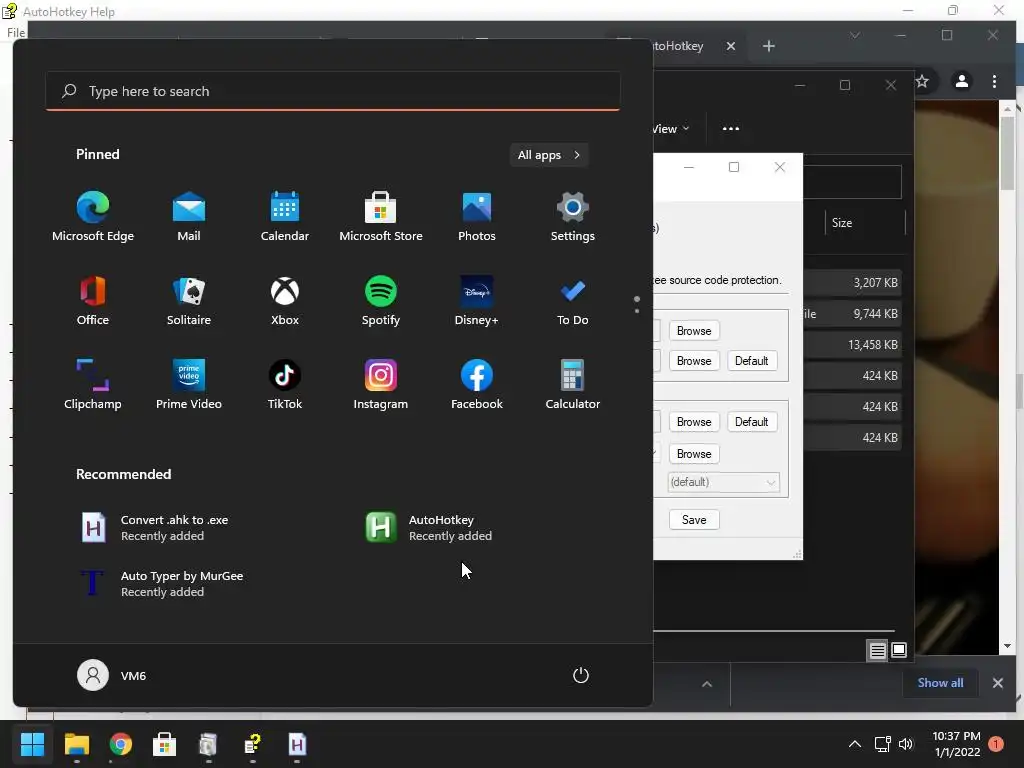This screenshot has height=768, width=1024.
Task: Click the Start button on taskbar
Action: pos(32,744)
